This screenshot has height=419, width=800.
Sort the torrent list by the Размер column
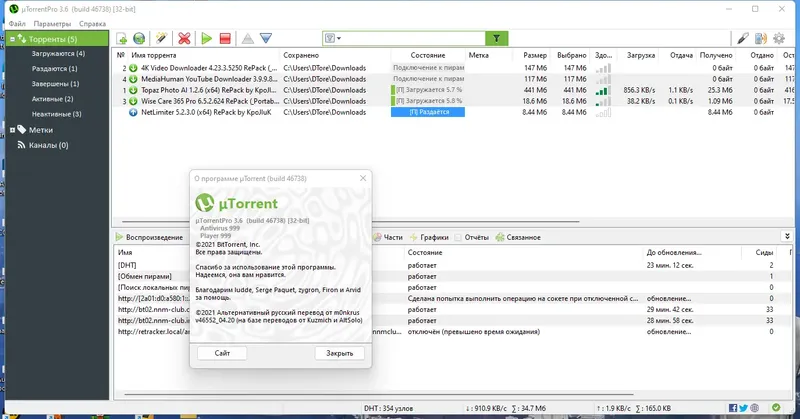(535, 55)
